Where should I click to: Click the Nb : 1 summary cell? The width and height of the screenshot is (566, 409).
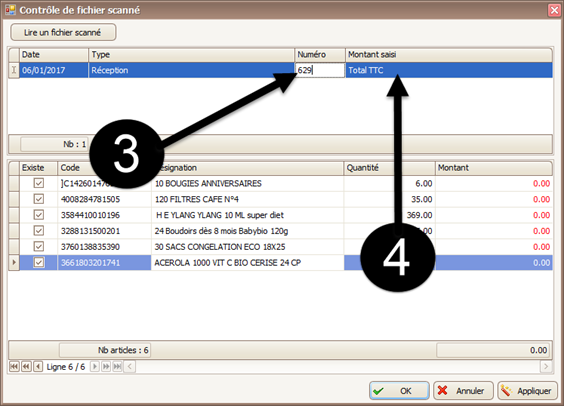tap(54, 144)
